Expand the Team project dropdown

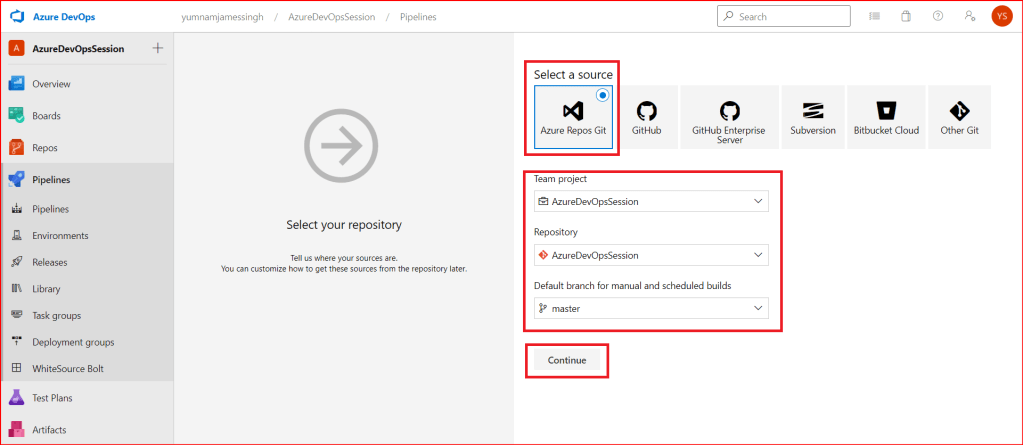click(651, 201)
